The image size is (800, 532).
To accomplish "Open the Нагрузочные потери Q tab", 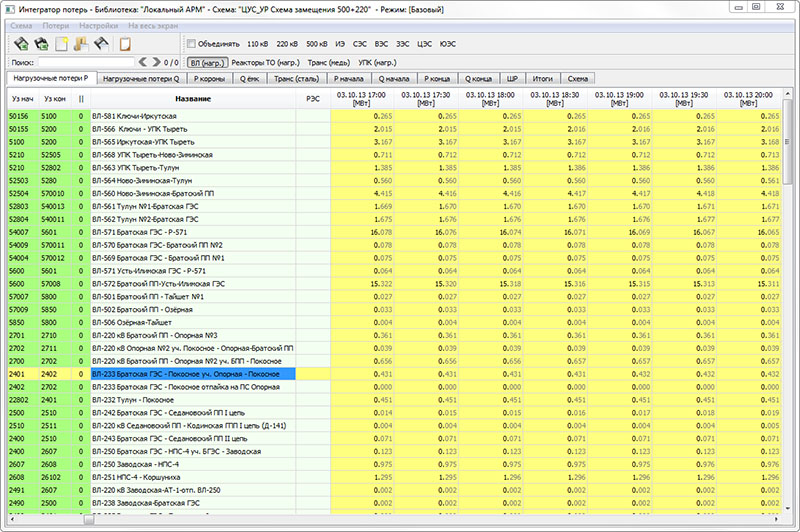I will (x=141, y=79).
